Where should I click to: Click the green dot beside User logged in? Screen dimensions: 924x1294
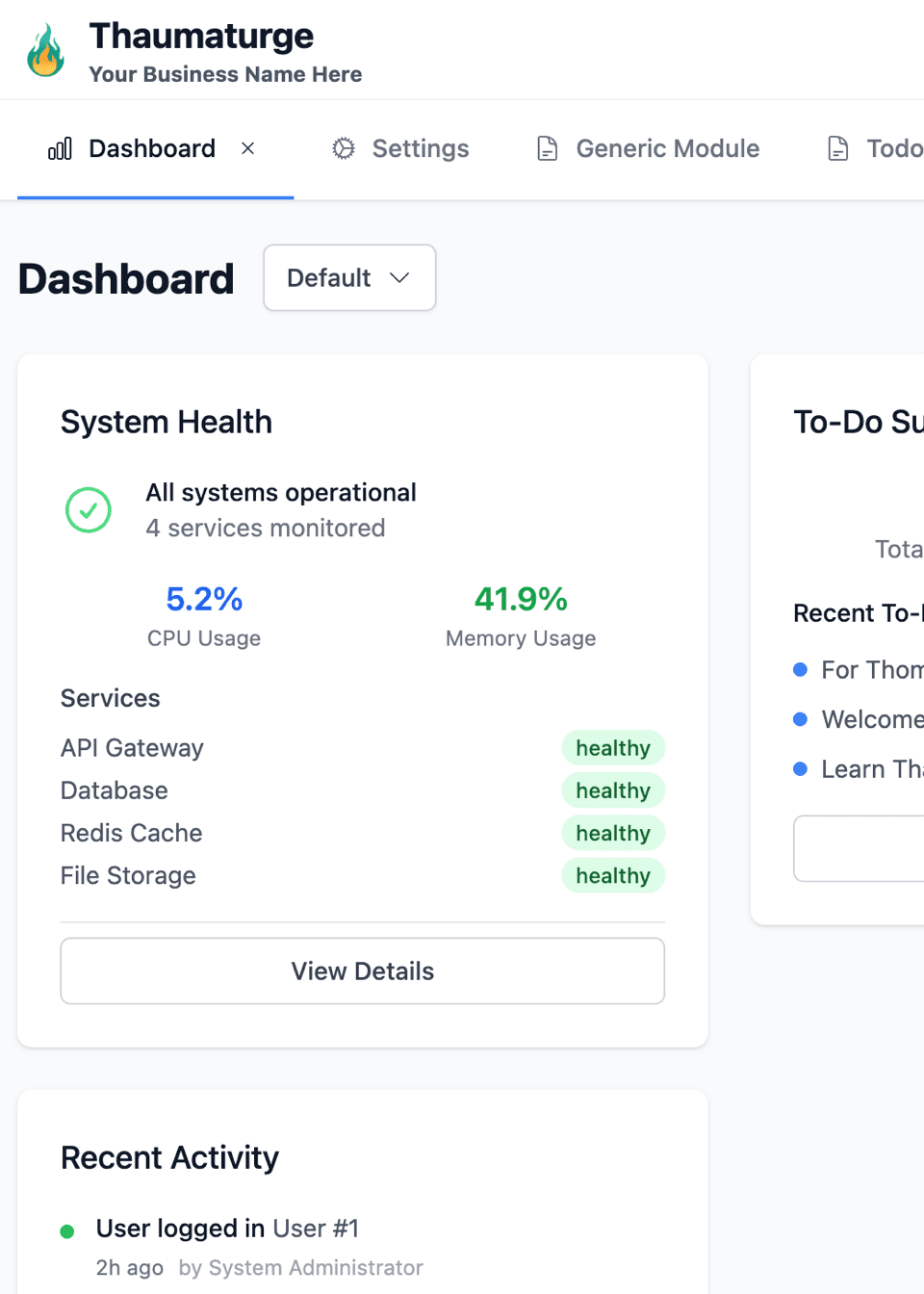coord(67,1229)
